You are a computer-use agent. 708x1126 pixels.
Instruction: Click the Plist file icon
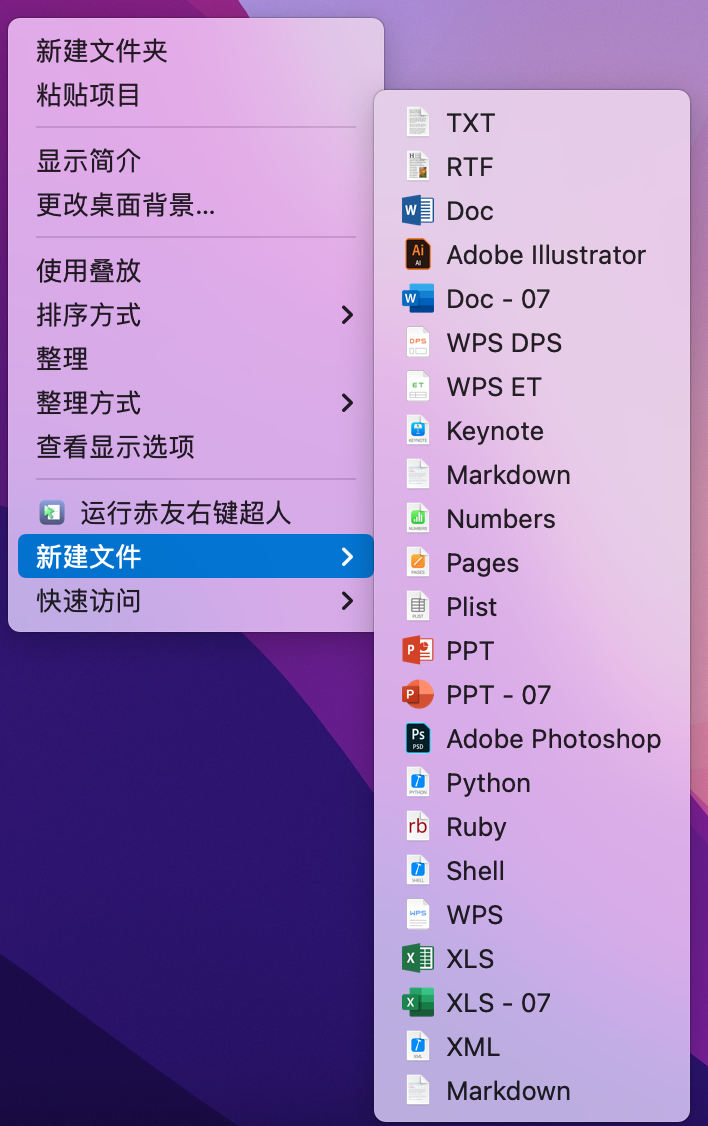418,607
